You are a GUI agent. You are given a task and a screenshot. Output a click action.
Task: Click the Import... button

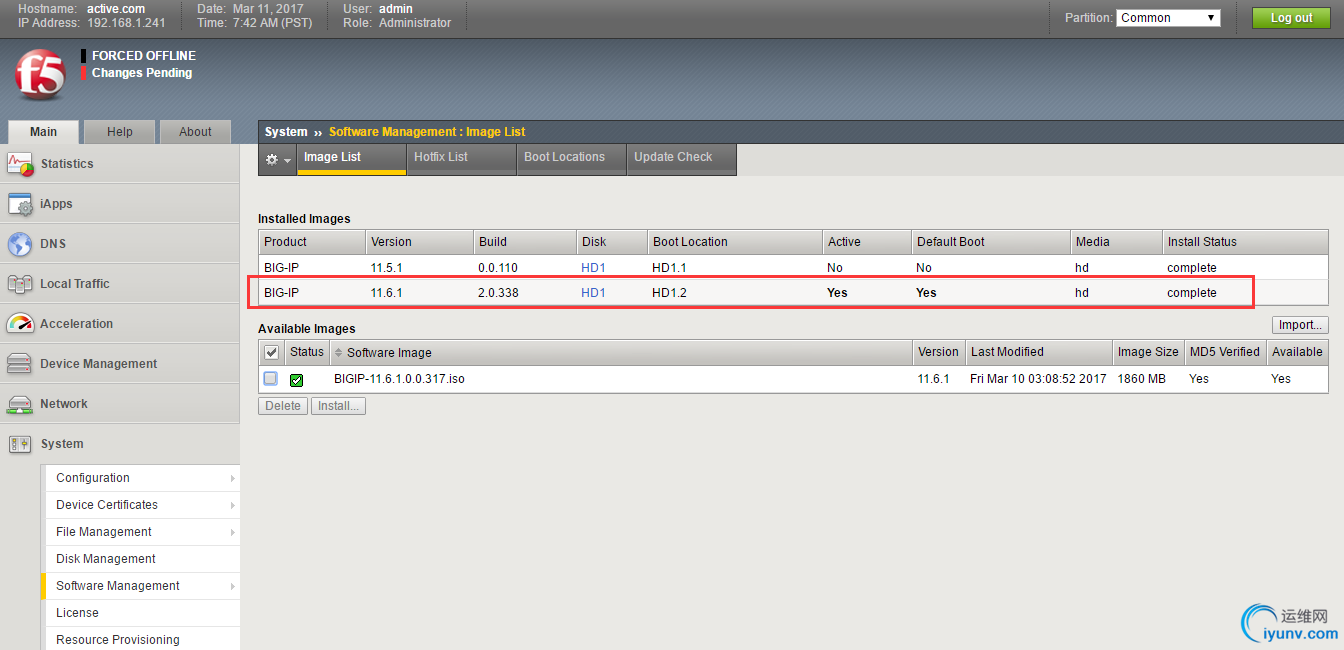[1300, 325]
